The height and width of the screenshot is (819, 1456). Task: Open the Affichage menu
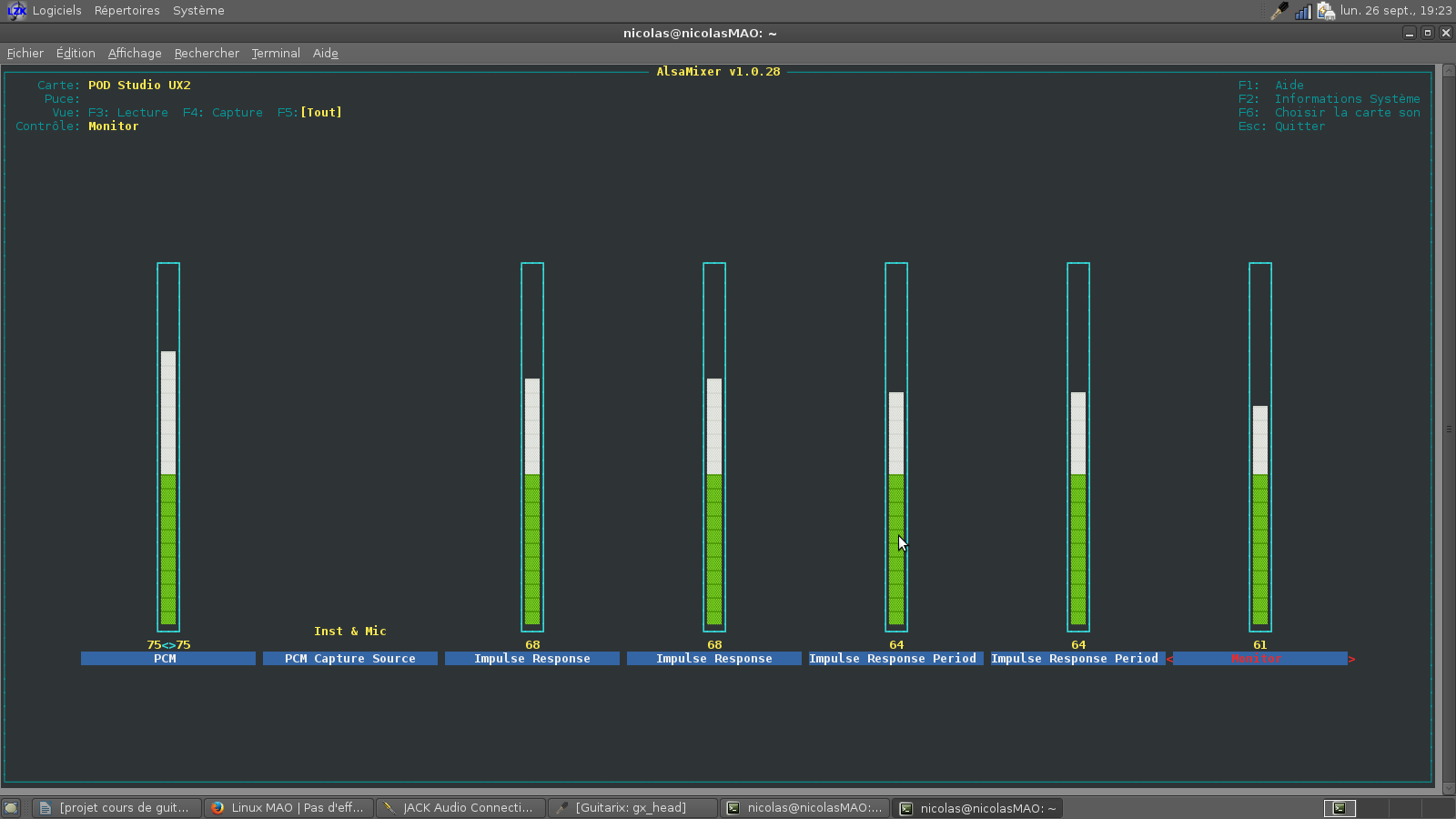pos(135,54)
